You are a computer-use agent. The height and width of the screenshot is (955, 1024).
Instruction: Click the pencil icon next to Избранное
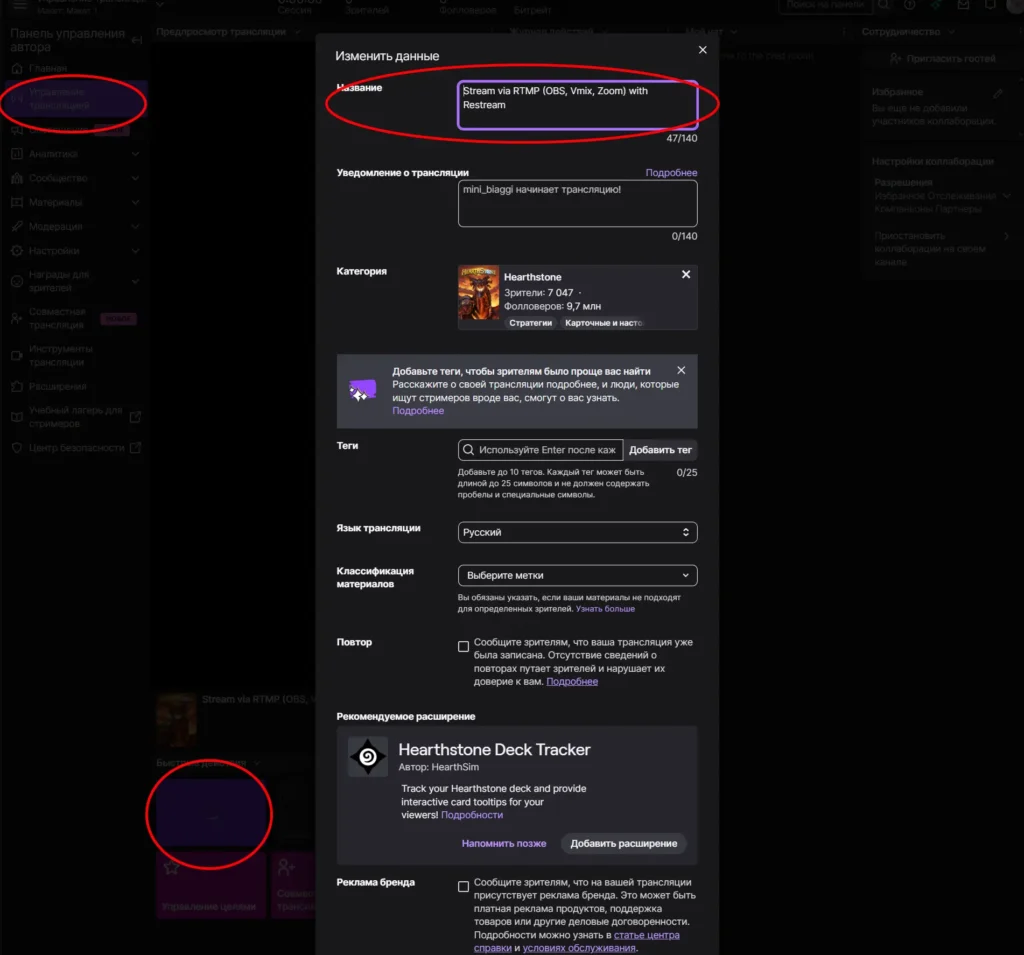pos(997,93)
